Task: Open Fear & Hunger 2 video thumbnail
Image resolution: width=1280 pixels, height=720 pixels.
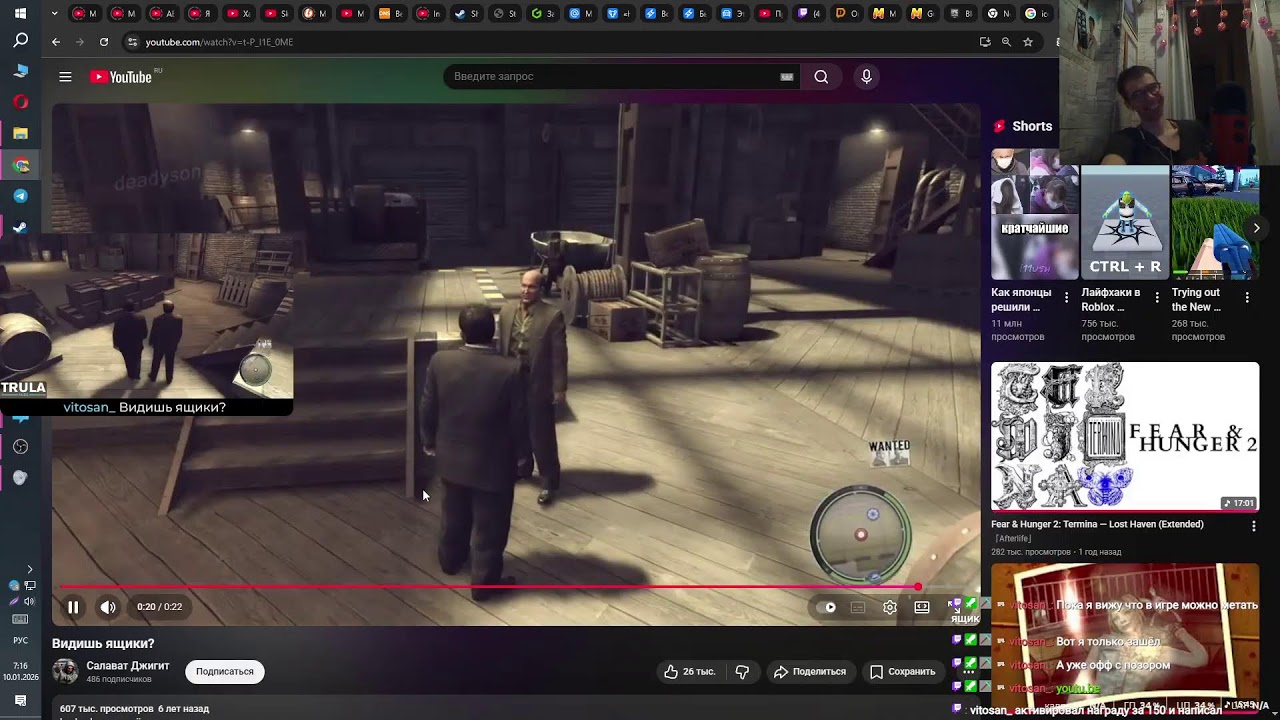Action: point(1125,437)
